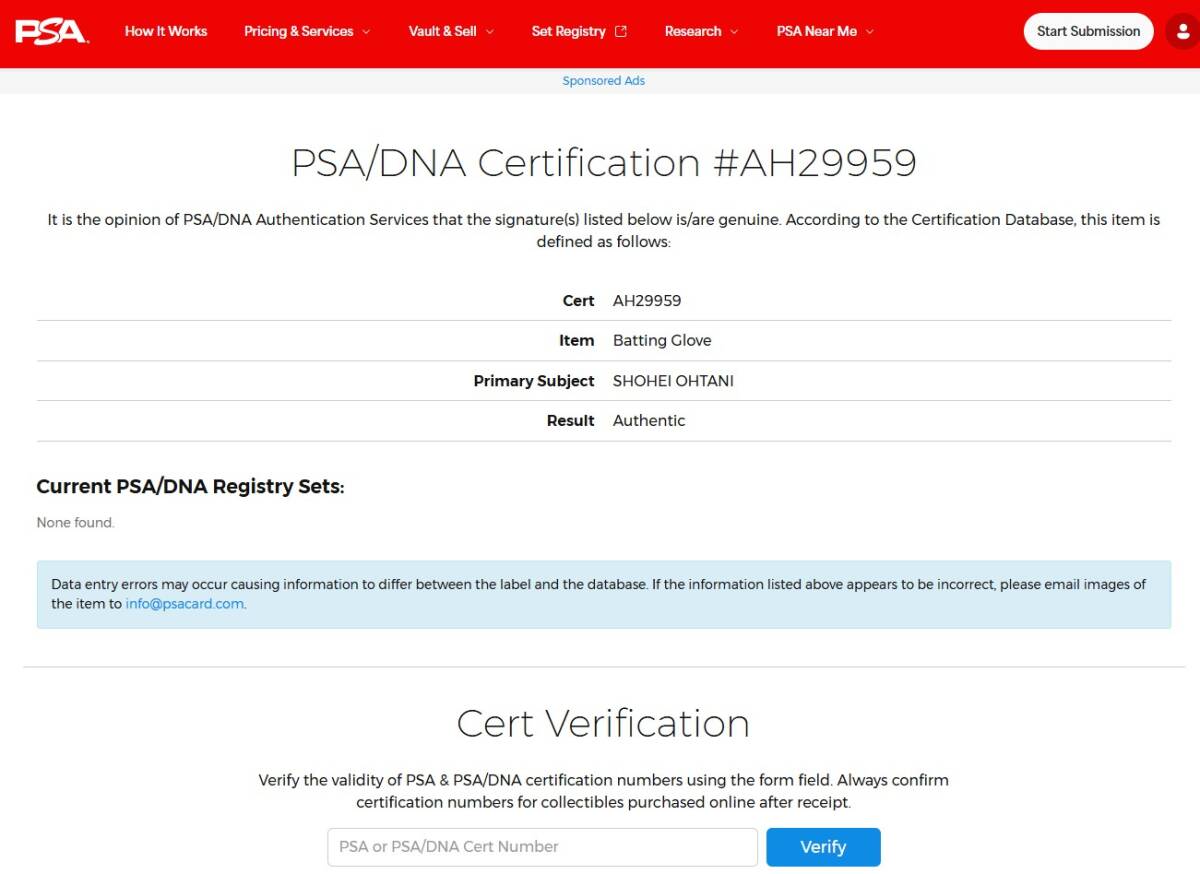This screenshot has height=874, width=1200.
Task: Select cert value AH29959 in table
Action: pyautogui.click(x=647, y=301)
